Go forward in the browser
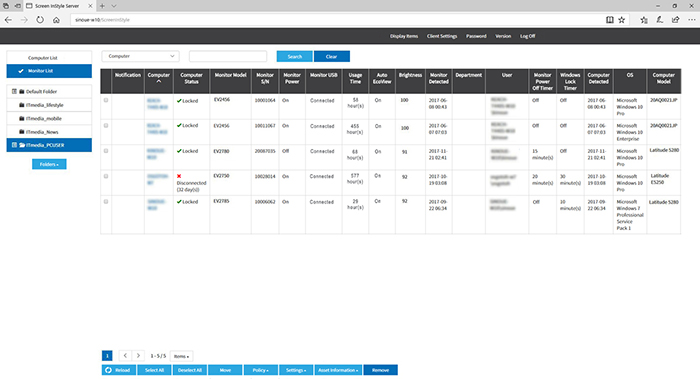 click(x=24, y=20)
